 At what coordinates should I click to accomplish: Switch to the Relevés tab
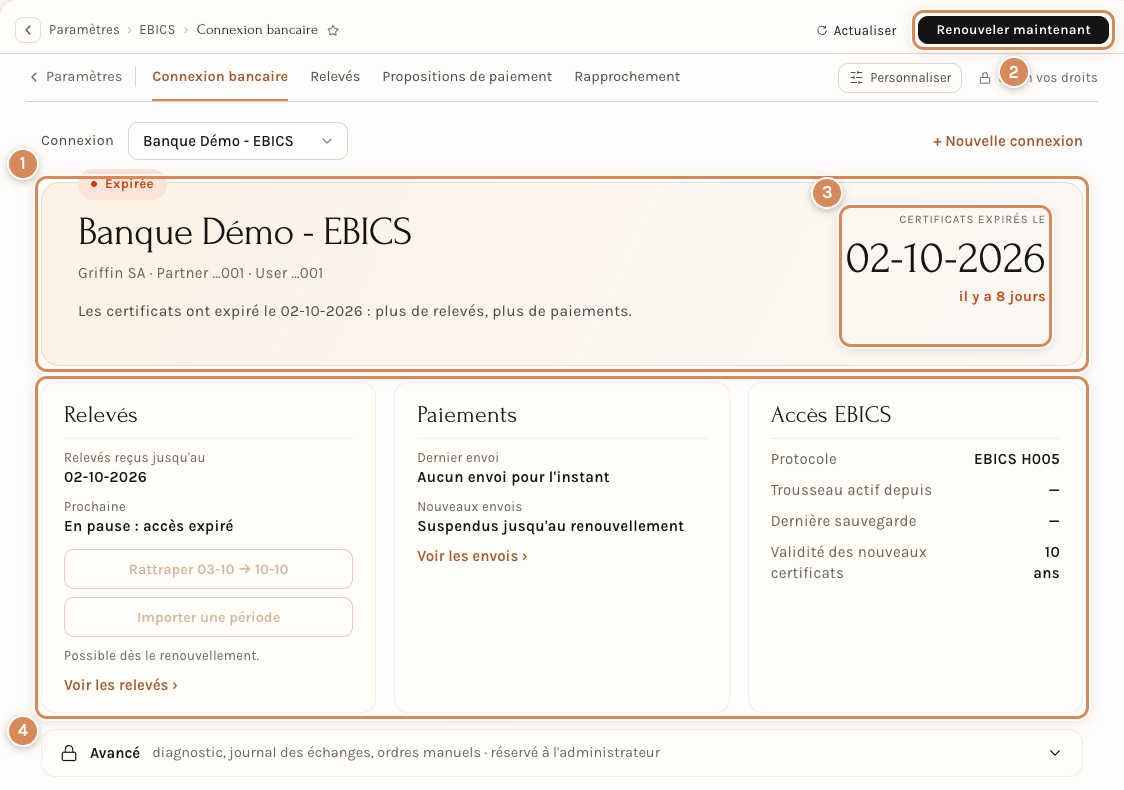[335, 77]
